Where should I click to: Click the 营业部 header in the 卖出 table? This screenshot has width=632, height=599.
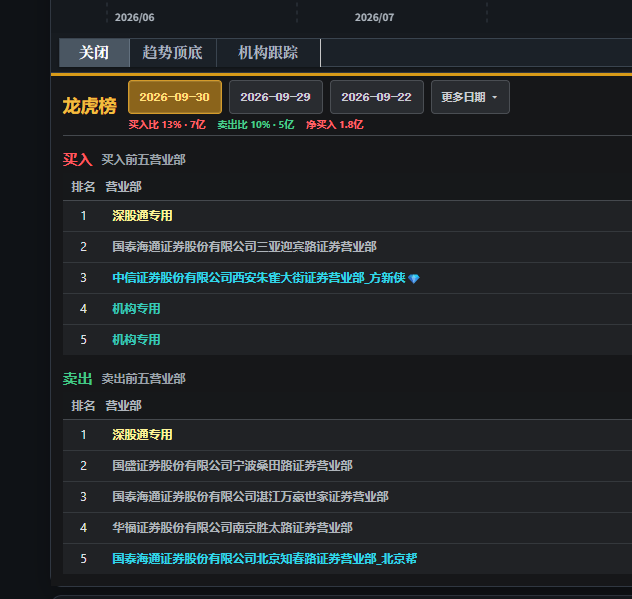click(123, 406)
